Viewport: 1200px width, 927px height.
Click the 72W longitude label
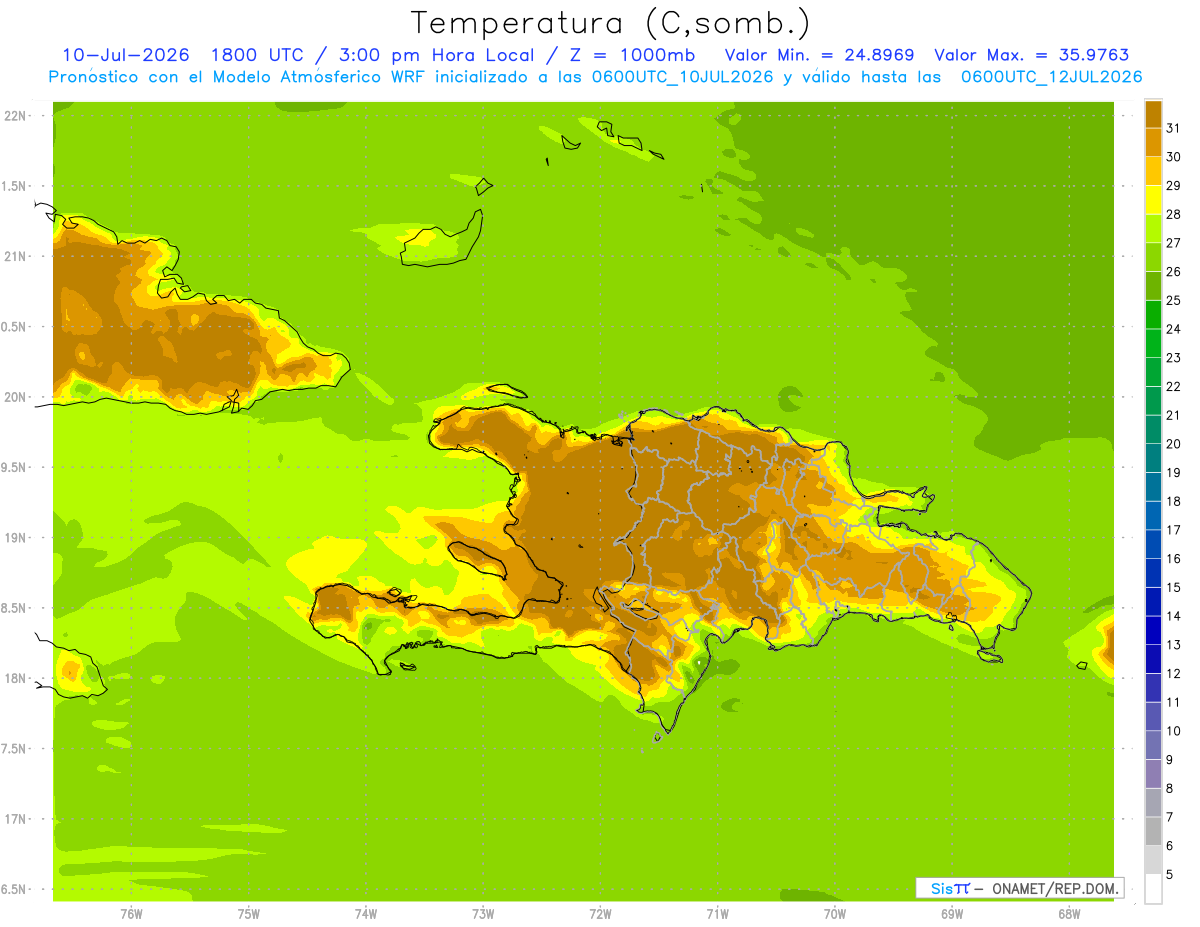click(x=600, y=913)
